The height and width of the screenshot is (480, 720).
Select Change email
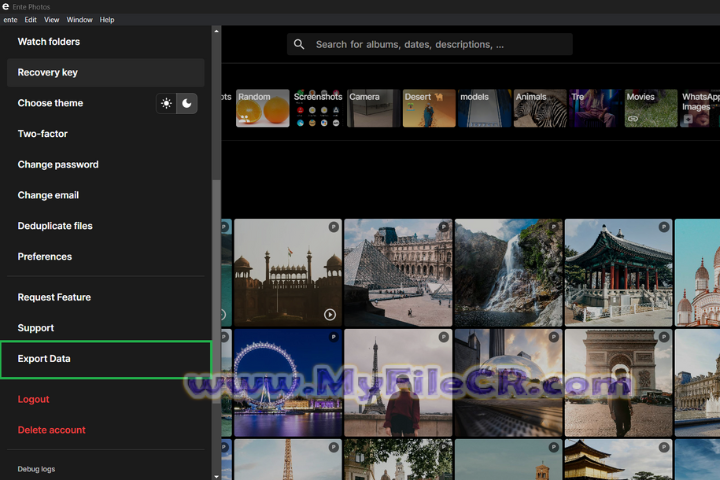tap(106, 195)
